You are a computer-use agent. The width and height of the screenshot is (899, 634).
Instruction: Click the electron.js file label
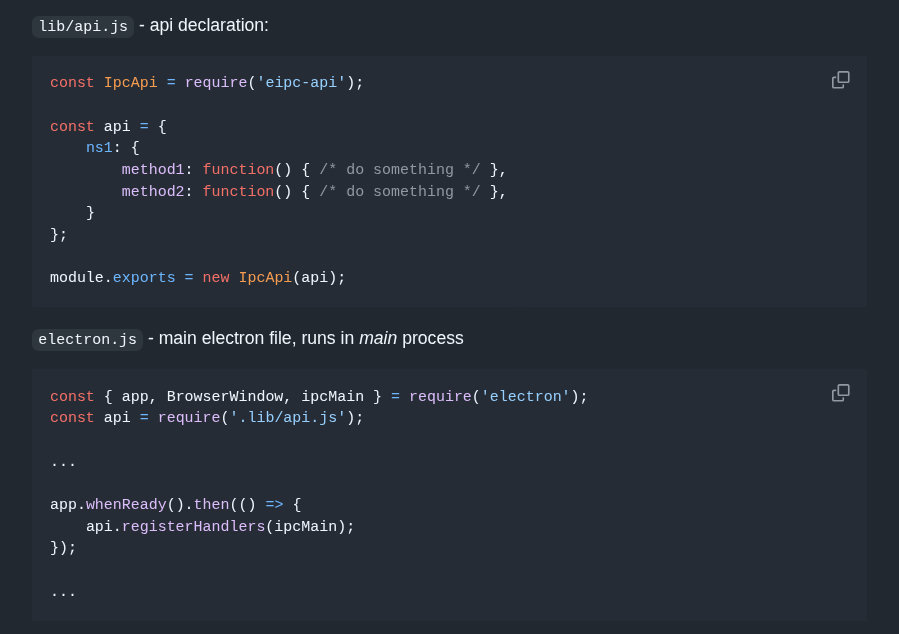87,339
